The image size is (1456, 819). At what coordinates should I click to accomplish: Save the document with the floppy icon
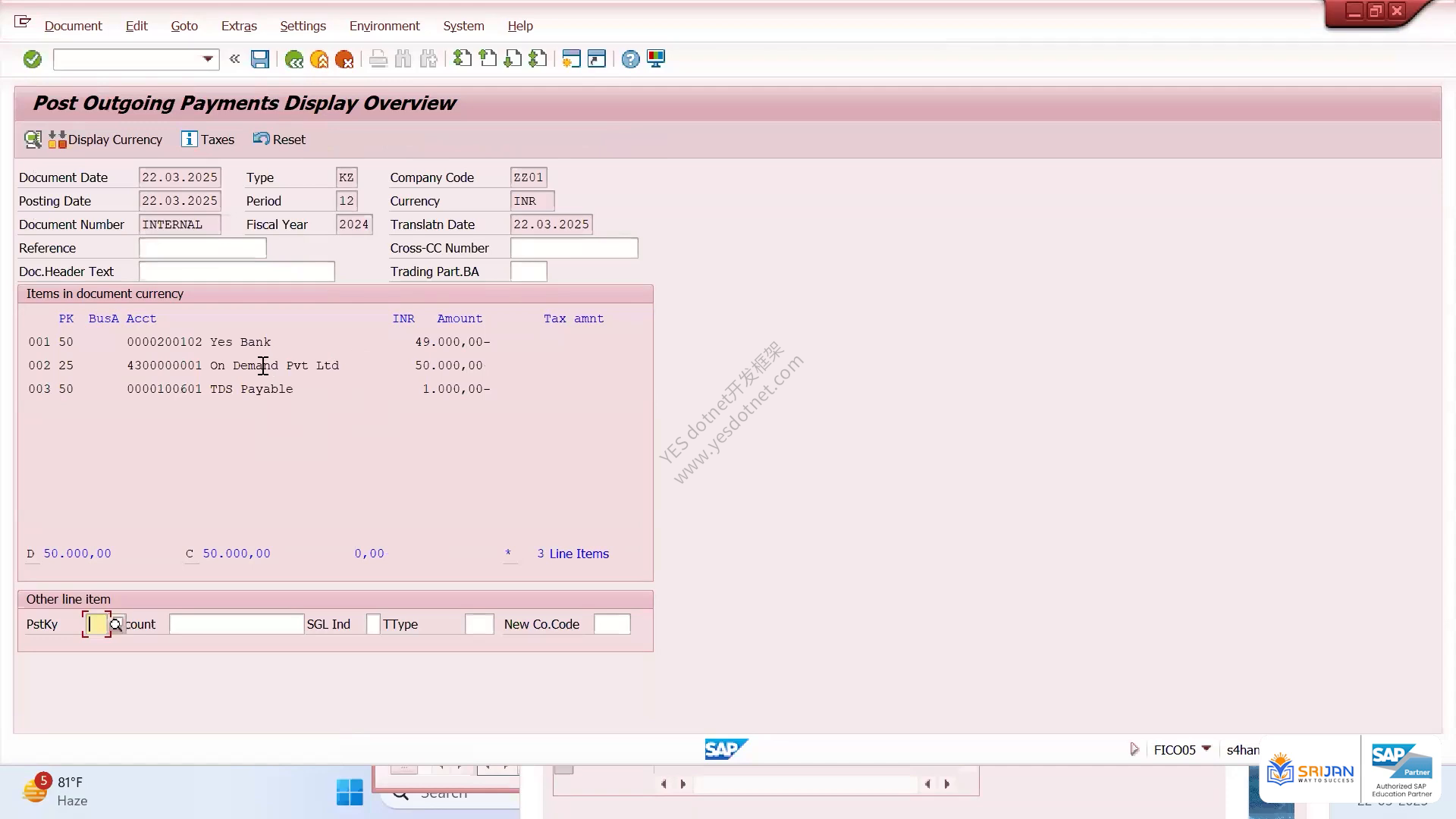[260, 59]
